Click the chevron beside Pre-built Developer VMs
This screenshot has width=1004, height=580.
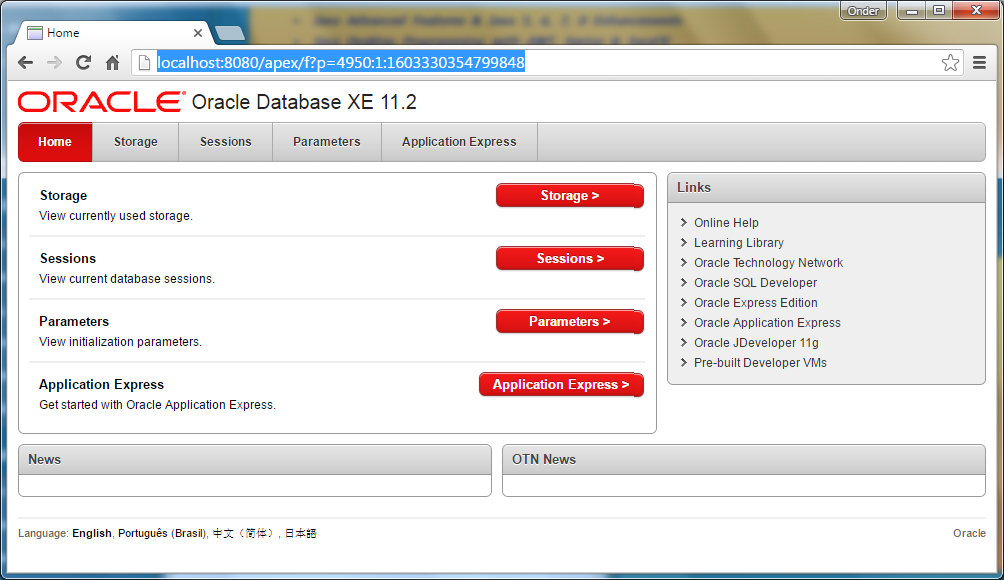pos(684,362)
